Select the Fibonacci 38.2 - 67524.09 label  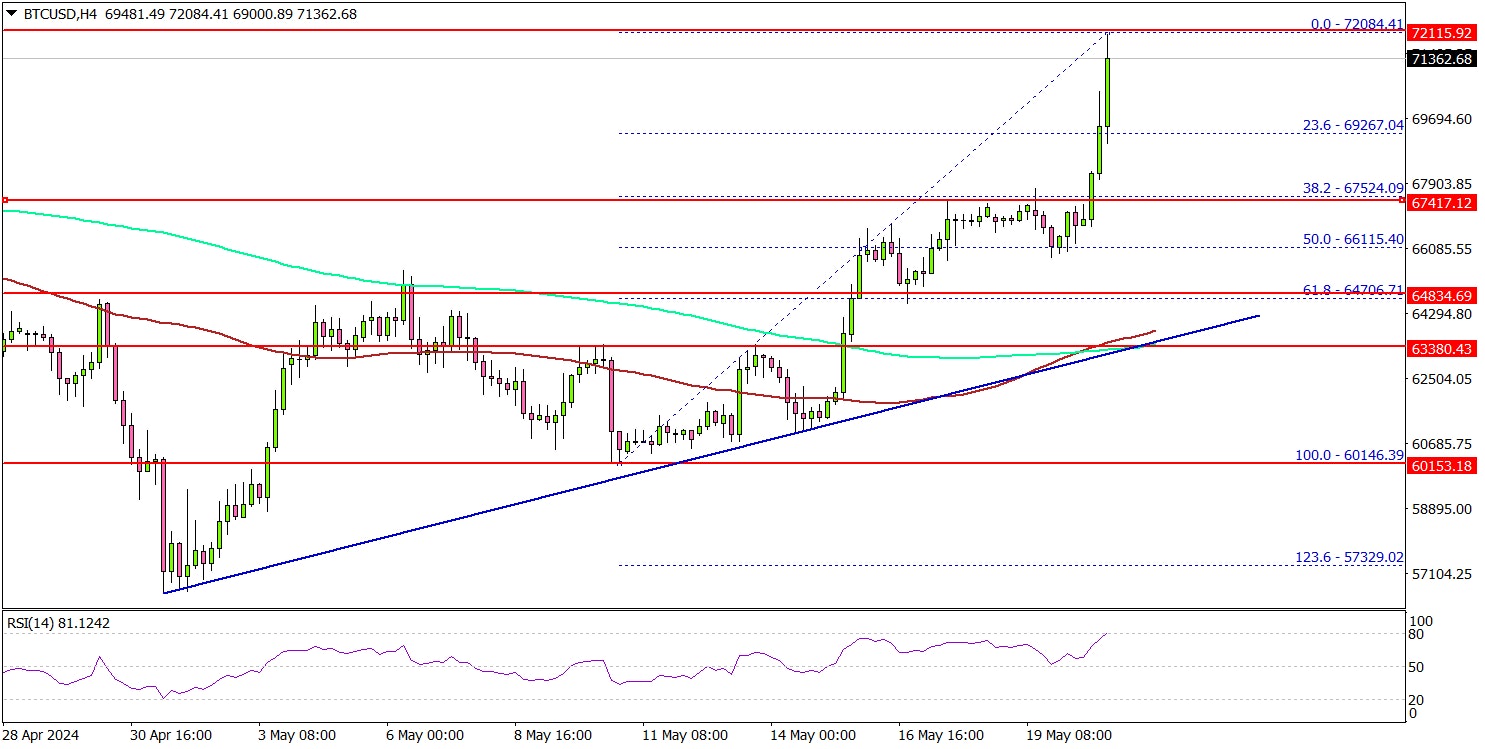click(1352, 187)
